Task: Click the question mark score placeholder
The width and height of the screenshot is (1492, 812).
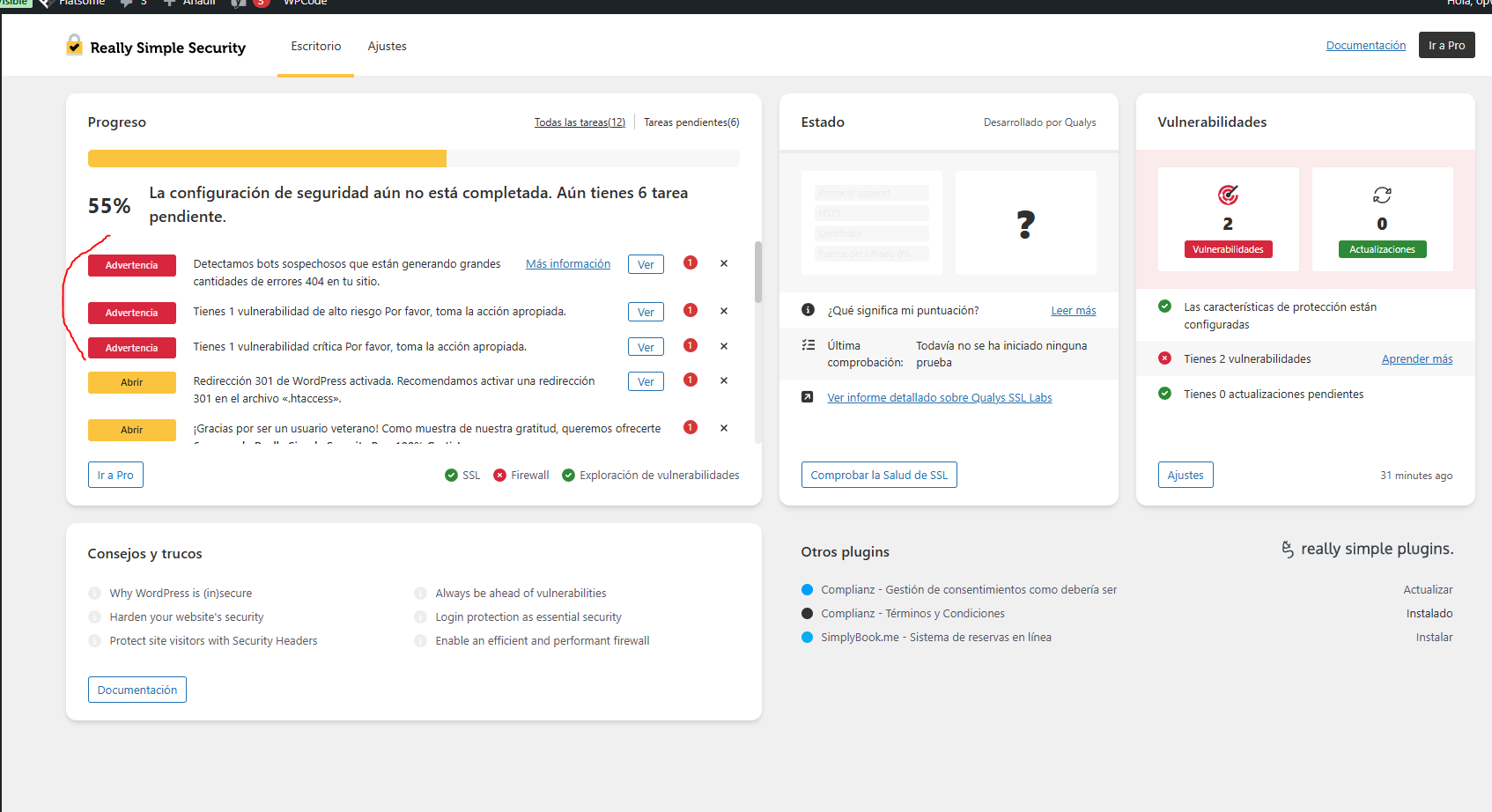Action: point(1026,224)
